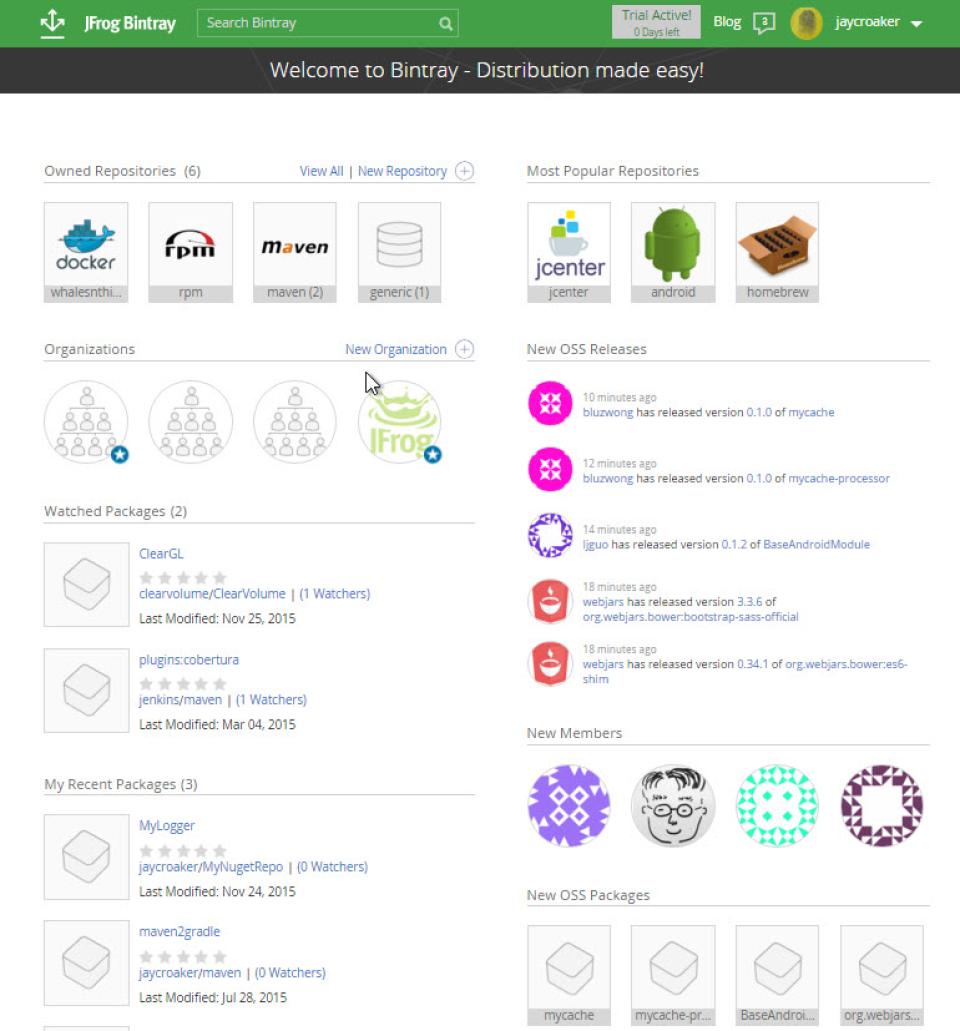Open the docker whalesnthi repository
Viewport: 960px width, 1031px height.
tap(86, 252)
